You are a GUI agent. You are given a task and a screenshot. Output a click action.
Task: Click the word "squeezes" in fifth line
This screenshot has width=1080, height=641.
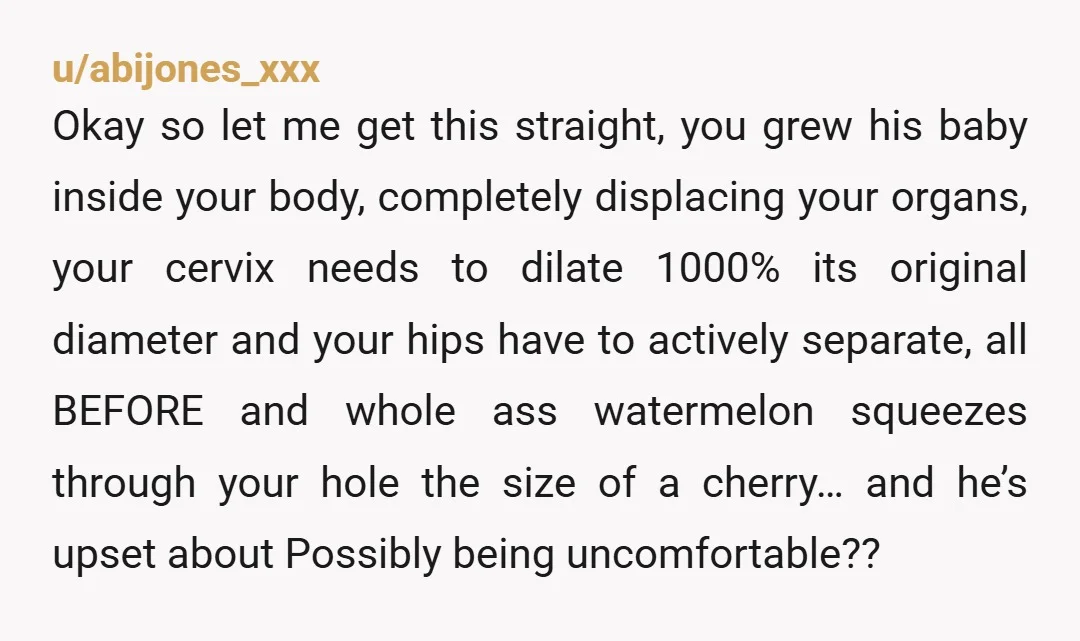939,413
